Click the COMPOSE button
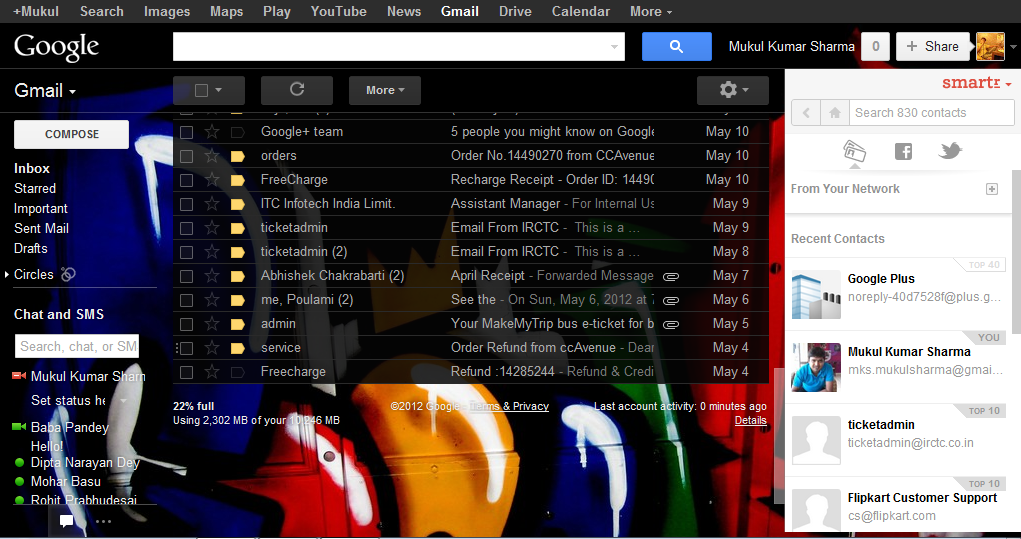This screenshot has width=1021, height=539. [x=72, y=134]
